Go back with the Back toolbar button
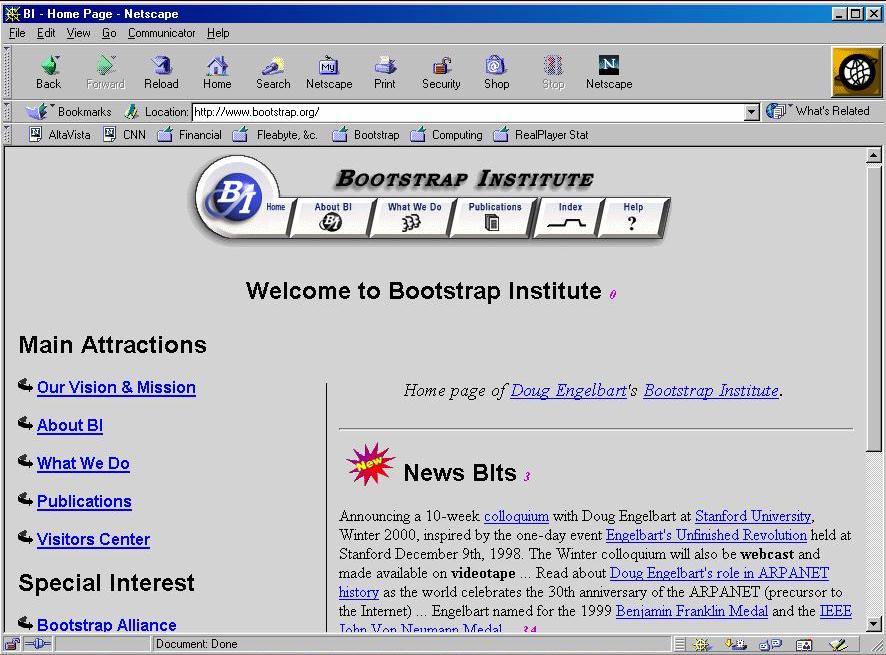The width and height of the screenshot is (886, 655). pyautogui.click(x=49, y=72)
